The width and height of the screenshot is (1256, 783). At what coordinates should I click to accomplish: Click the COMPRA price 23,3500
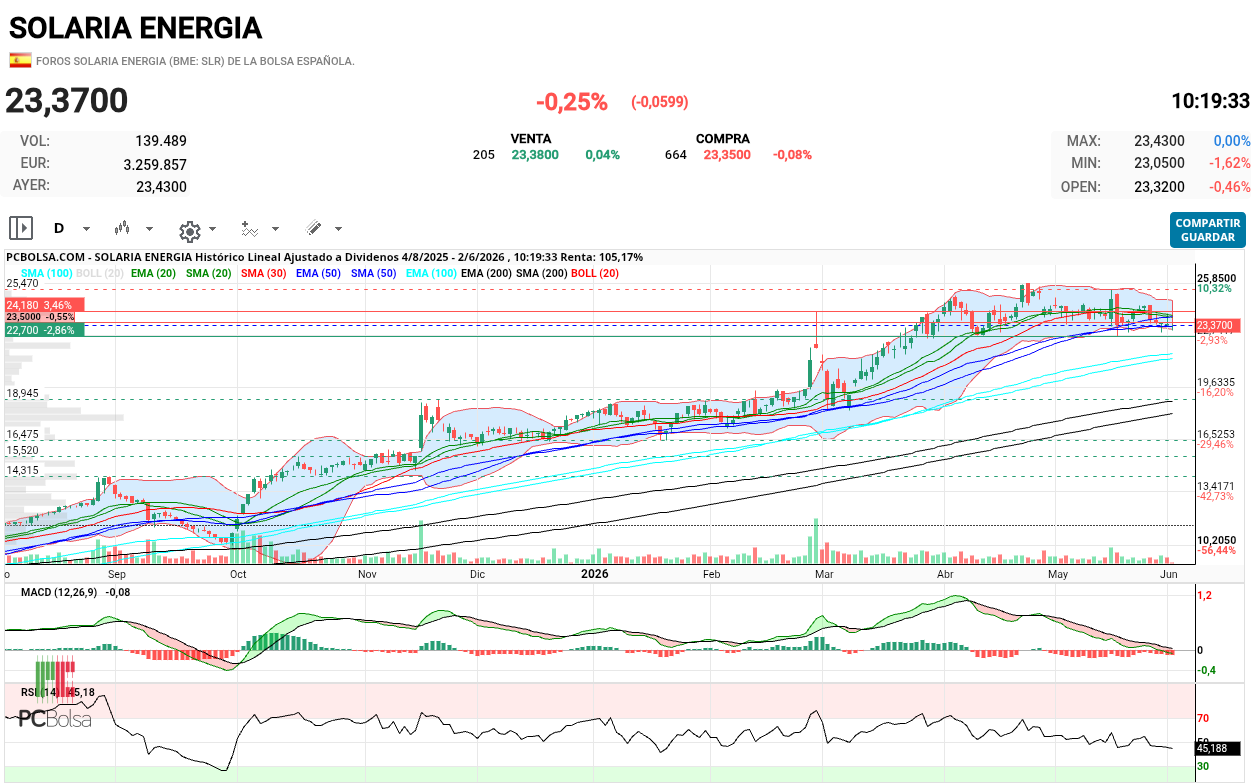(727, 155)
